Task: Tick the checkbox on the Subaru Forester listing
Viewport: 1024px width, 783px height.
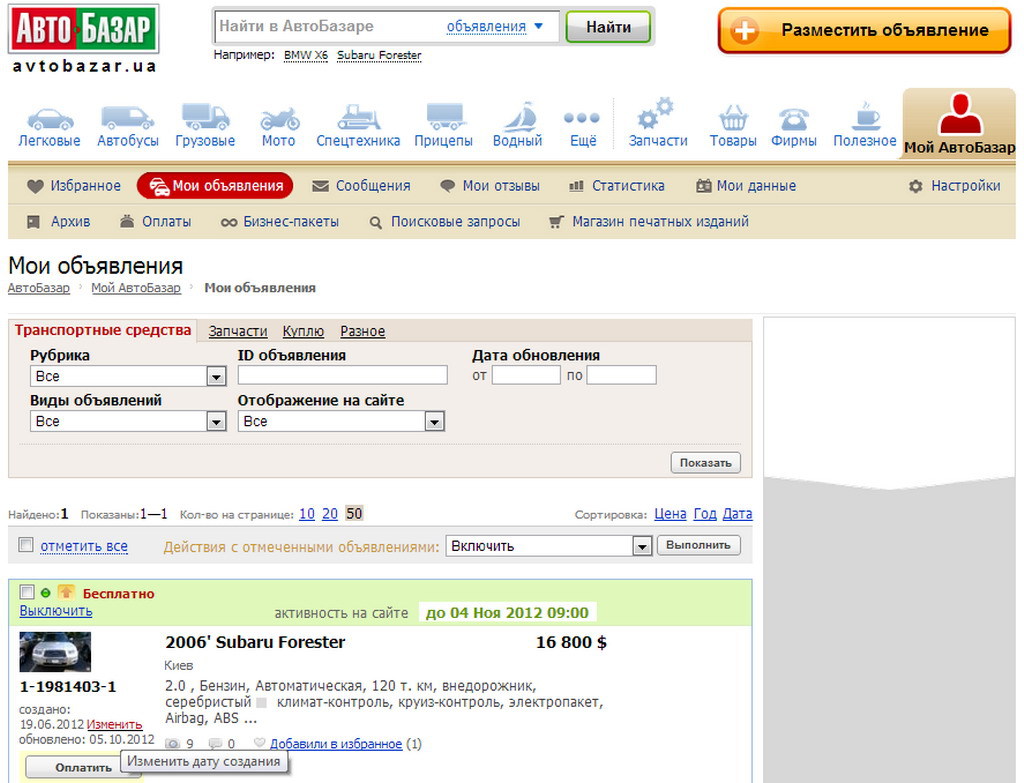Action: (x=27, y=592)
